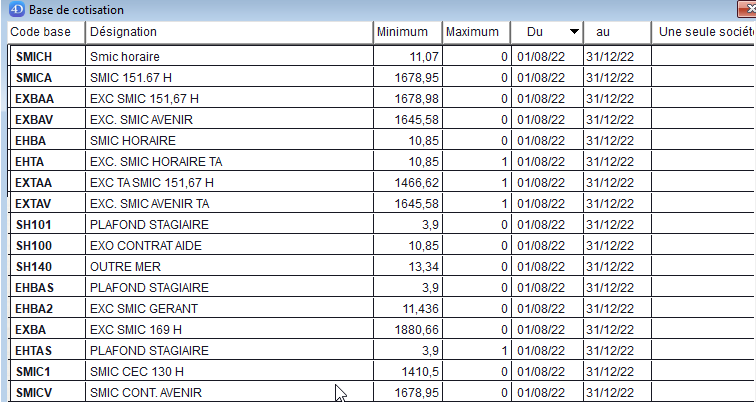Click the 4D application icon in title bar
756x402 pixels.
coord(17,9)
